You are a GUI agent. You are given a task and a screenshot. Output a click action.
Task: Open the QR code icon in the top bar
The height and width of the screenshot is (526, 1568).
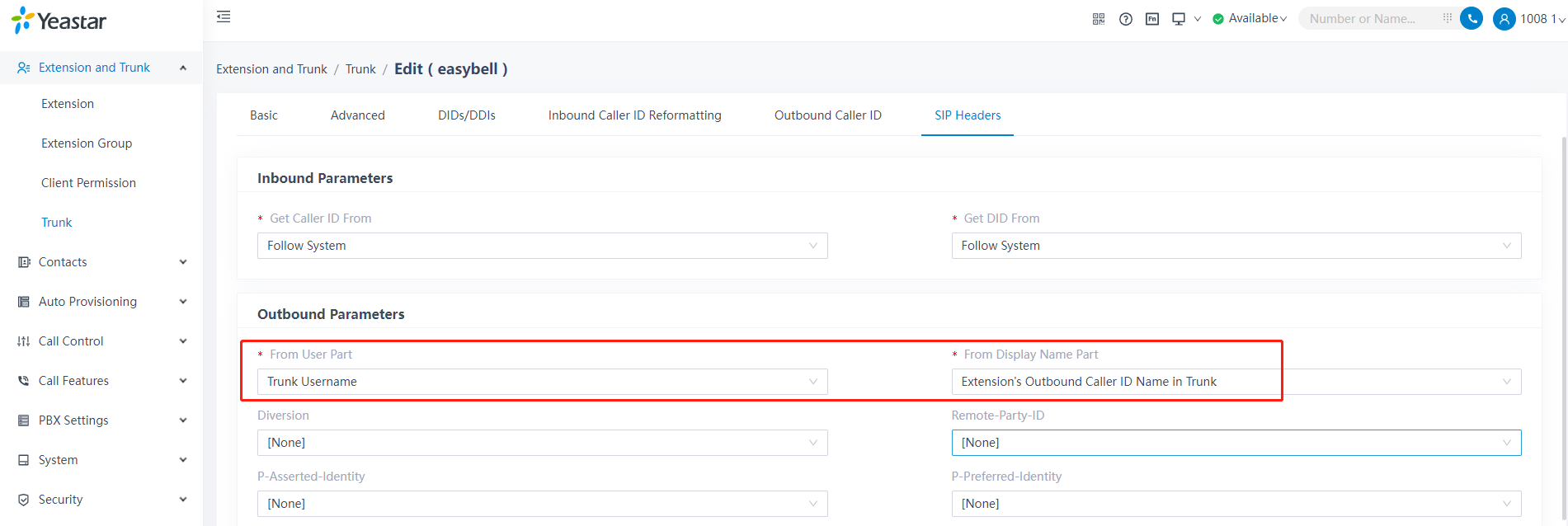pos(1099,19)
